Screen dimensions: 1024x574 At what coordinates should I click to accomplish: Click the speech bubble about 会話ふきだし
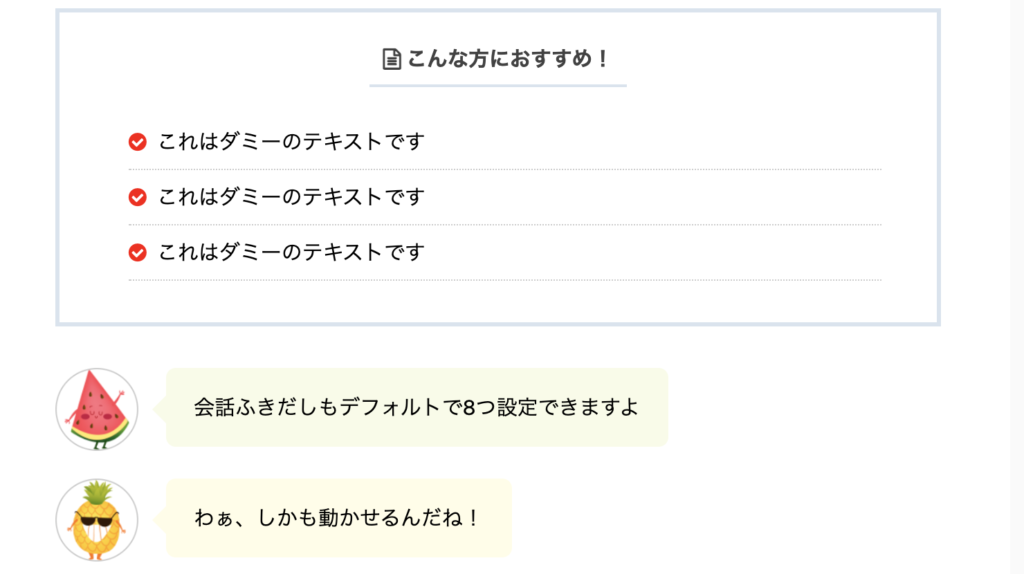pos(417,407)
